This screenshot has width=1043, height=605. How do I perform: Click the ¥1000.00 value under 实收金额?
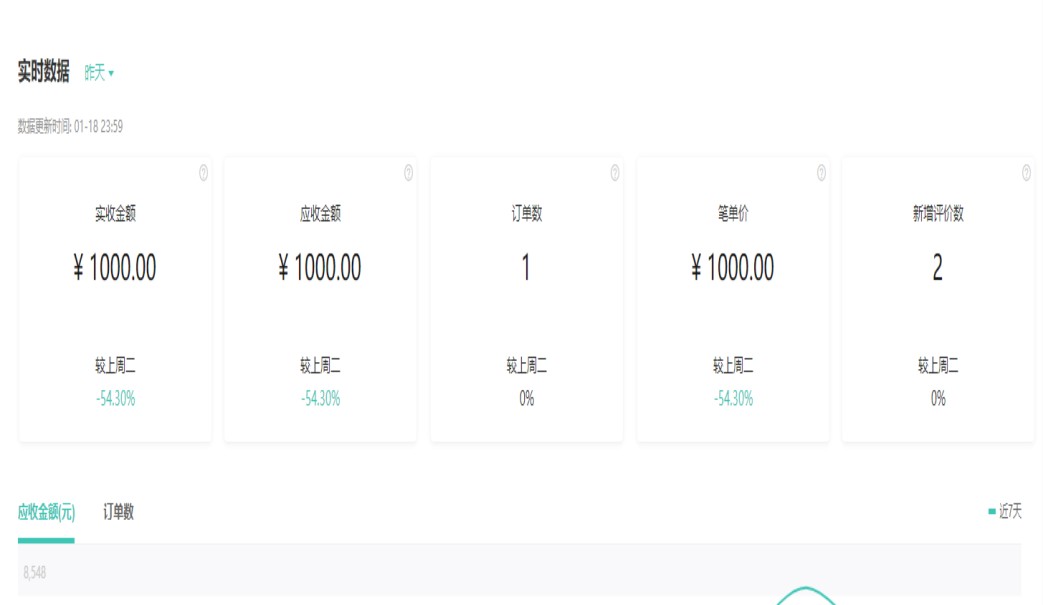click(115, 268)
